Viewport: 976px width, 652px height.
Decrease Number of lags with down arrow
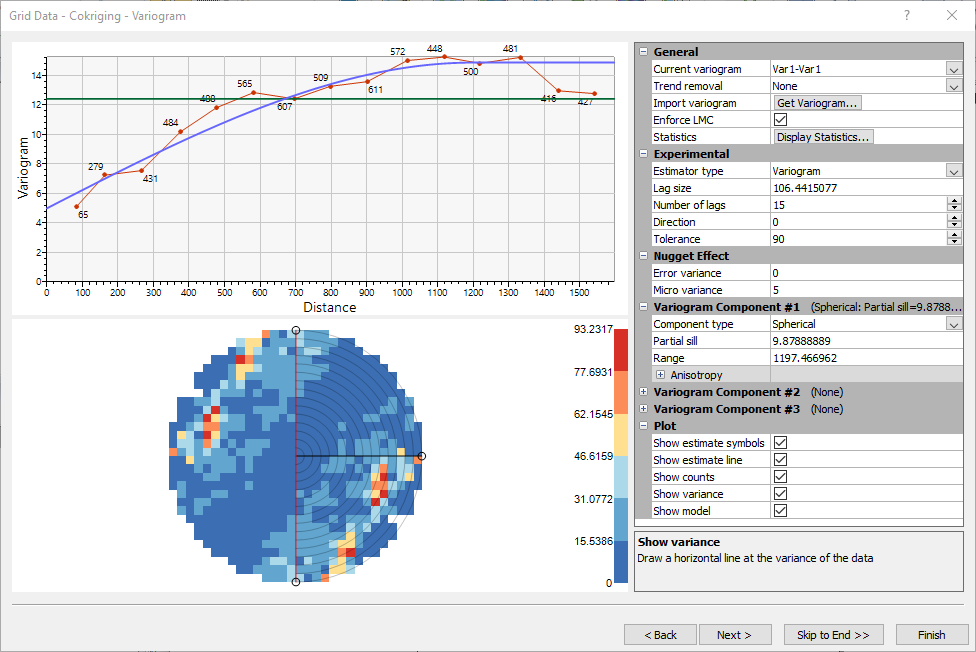(x=954, y=209)
